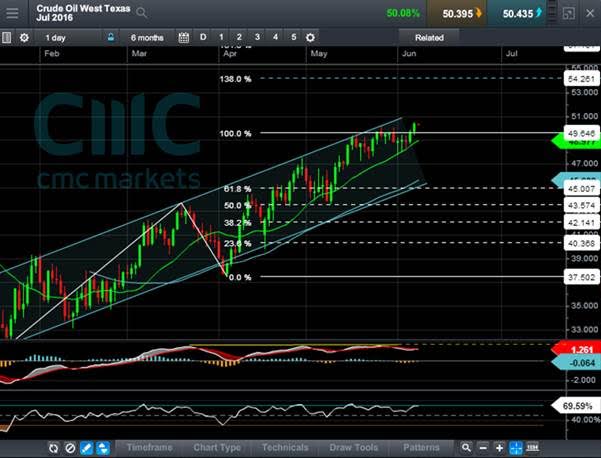Screen dimensions: 601x458
Task: Click the rightmost bottom toolbar icon
Action: [532, 447]
